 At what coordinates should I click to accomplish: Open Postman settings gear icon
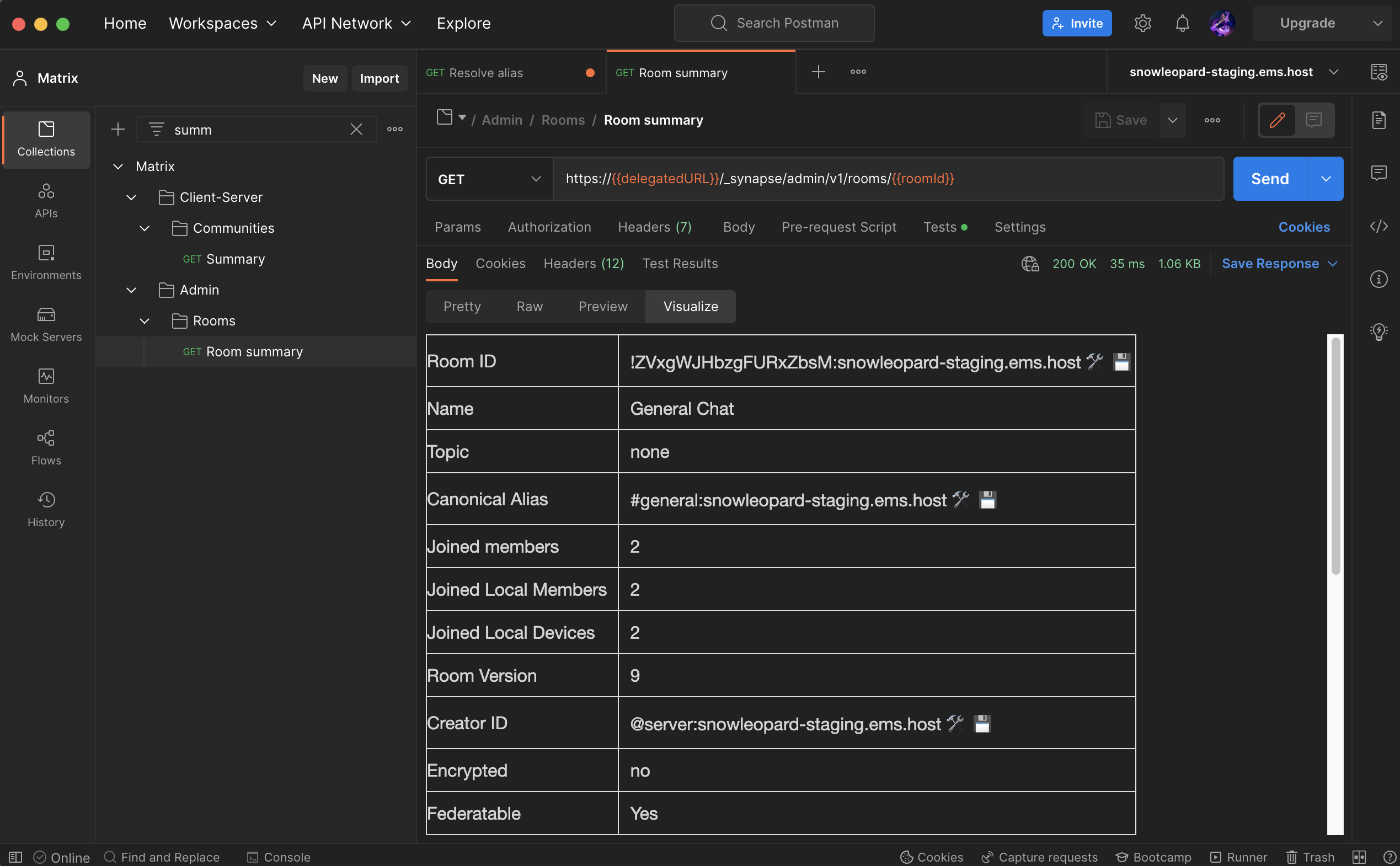[x=1142, y=23]
